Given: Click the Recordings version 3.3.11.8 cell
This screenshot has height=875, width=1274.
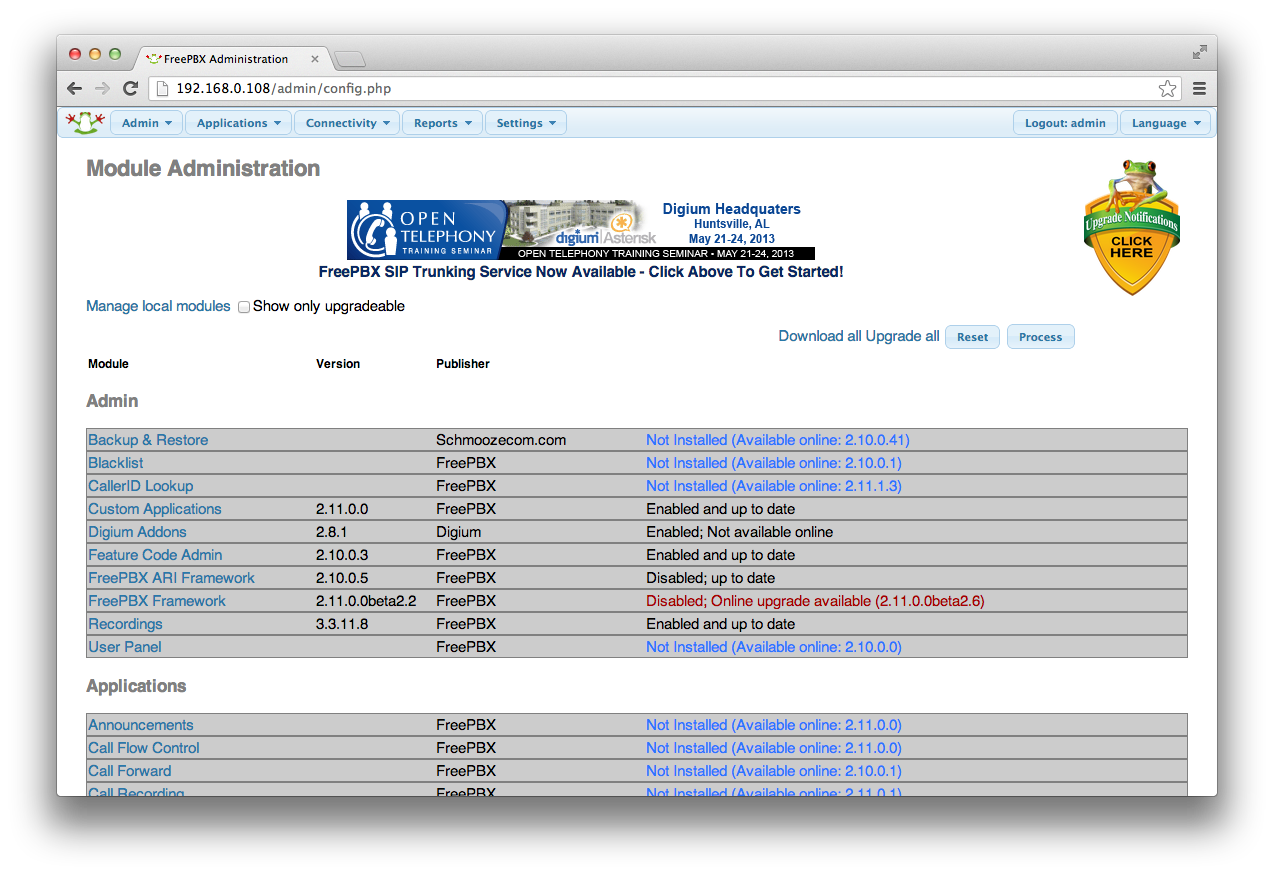Looking at the screenshot, I should (342, 624).
